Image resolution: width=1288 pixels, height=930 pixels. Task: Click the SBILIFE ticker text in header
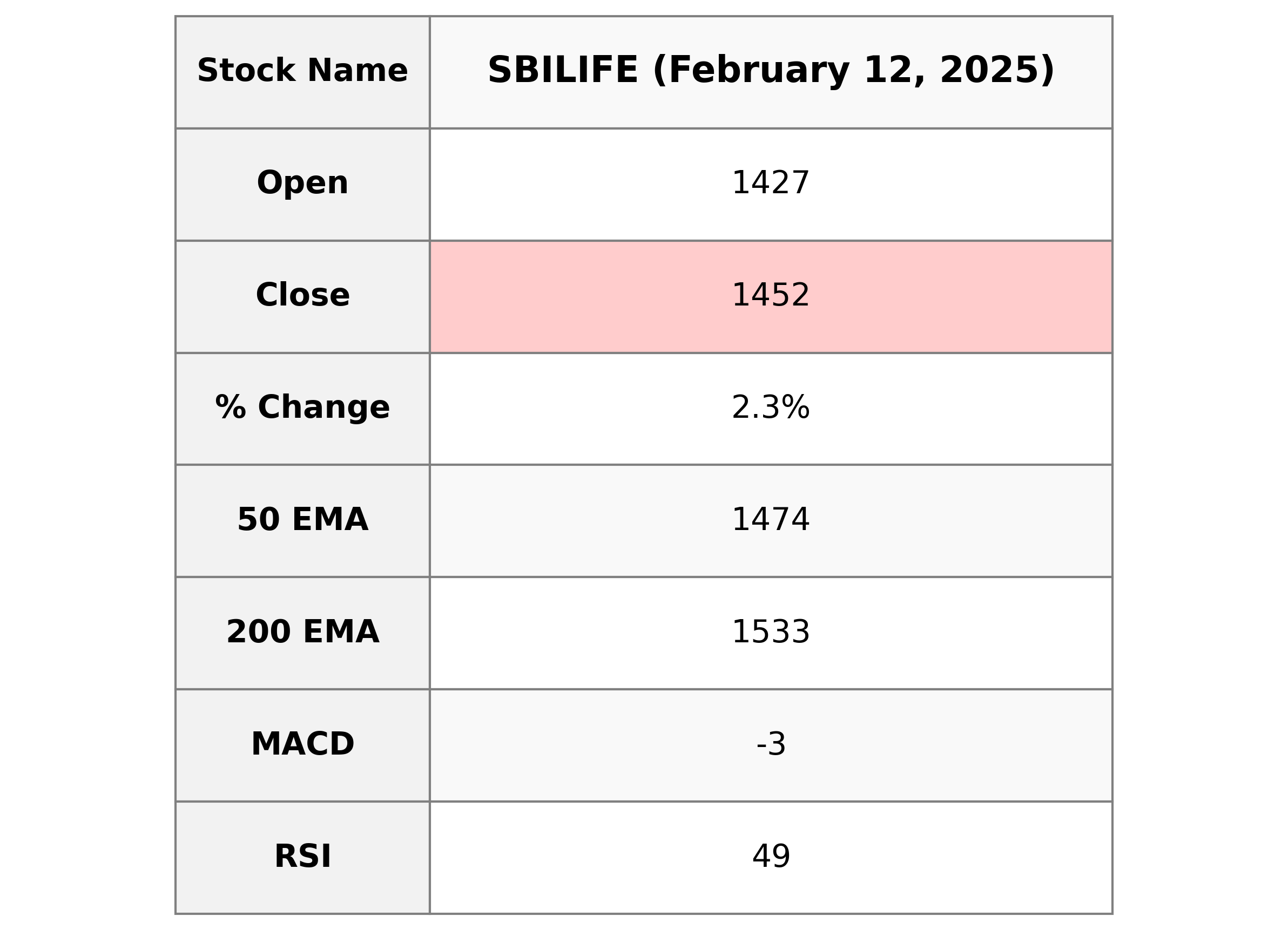click(562, 71)
